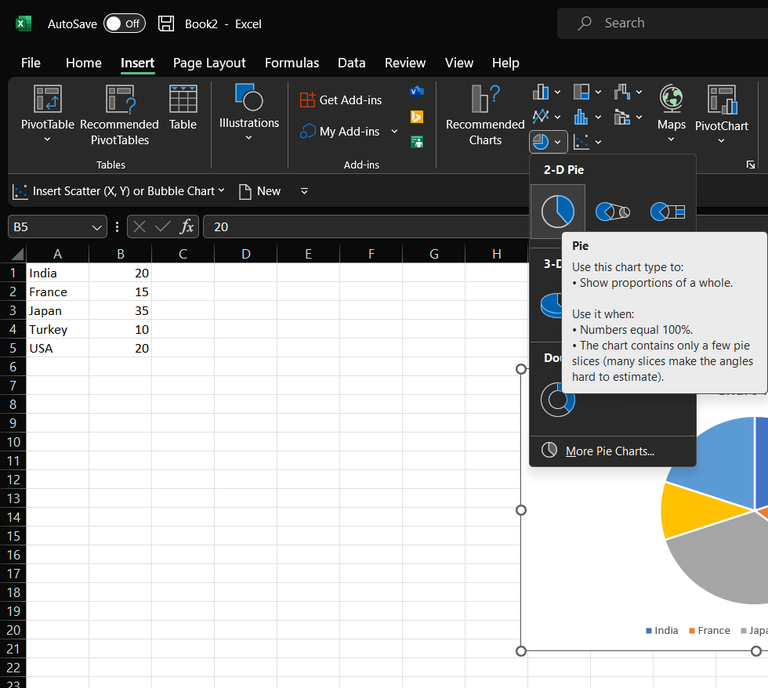Choose the Bar of Pie chart type
This screenshot has height=688, width=768.
pyautogui.click(x=667, y=211)
